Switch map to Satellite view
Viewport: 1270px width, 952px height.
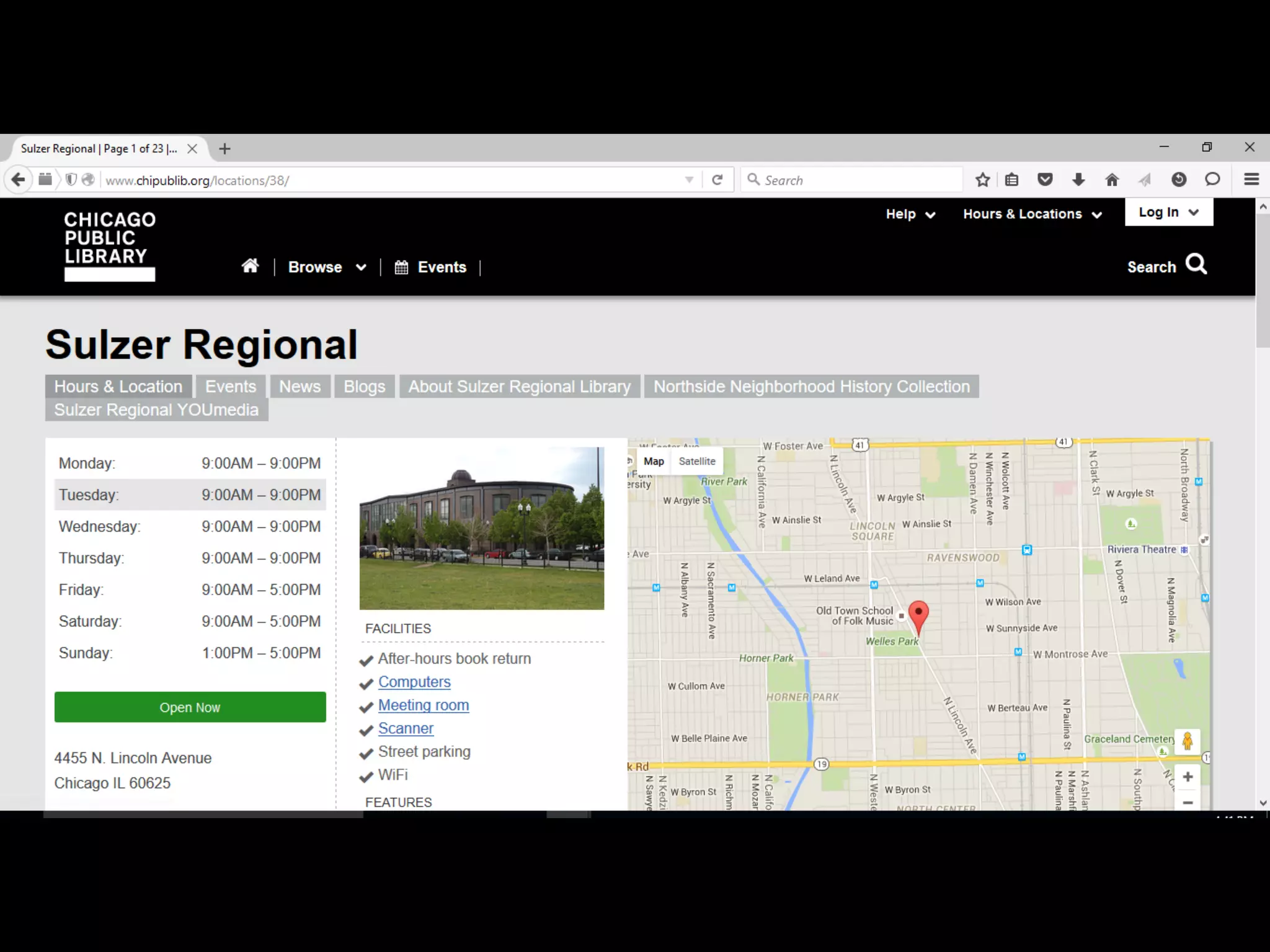[696, 461]
